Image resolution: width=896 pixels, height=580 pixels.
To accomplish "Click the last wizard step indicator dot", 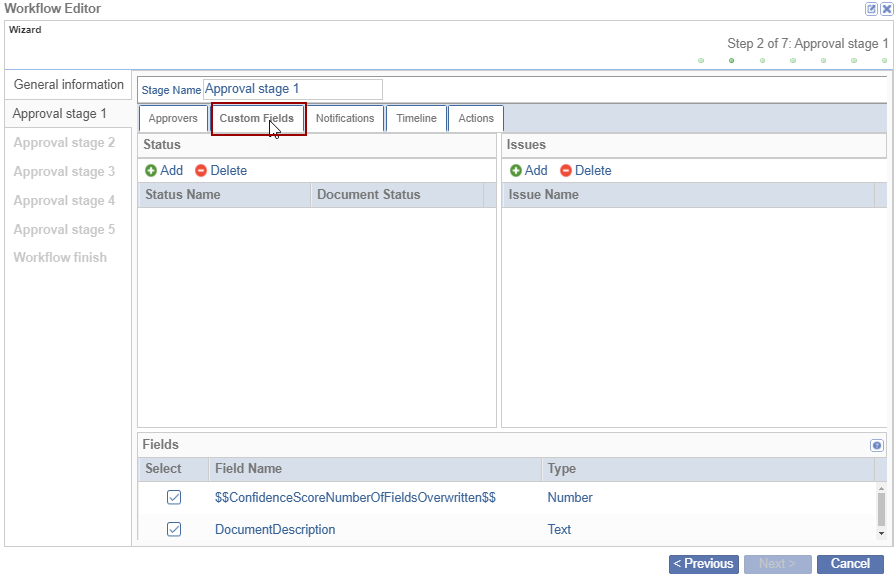I will click(883, 60).
